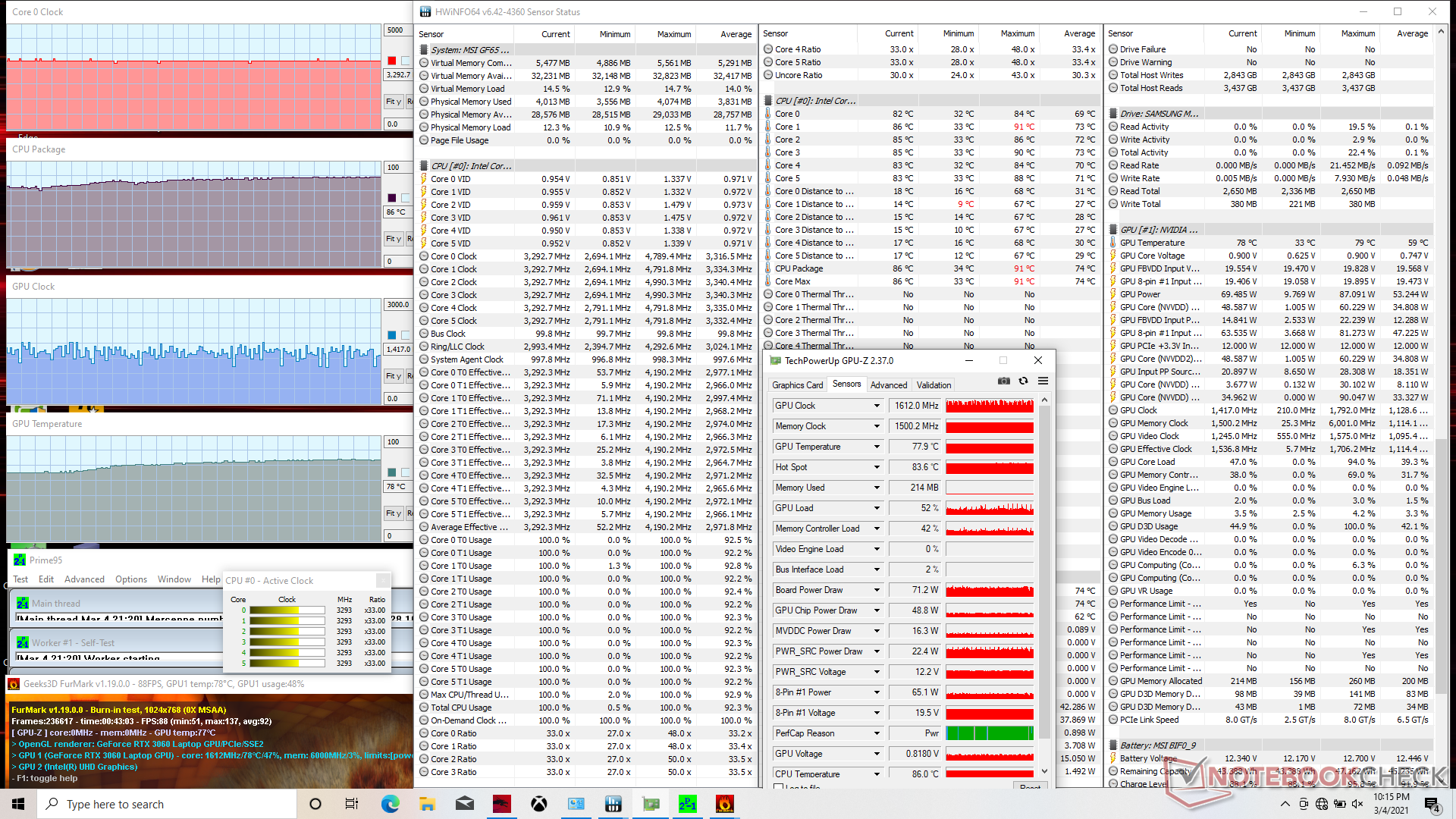Close the CPU #0 - Active Clock popup
Screen dimensions: 1456x819
point(383,580)
